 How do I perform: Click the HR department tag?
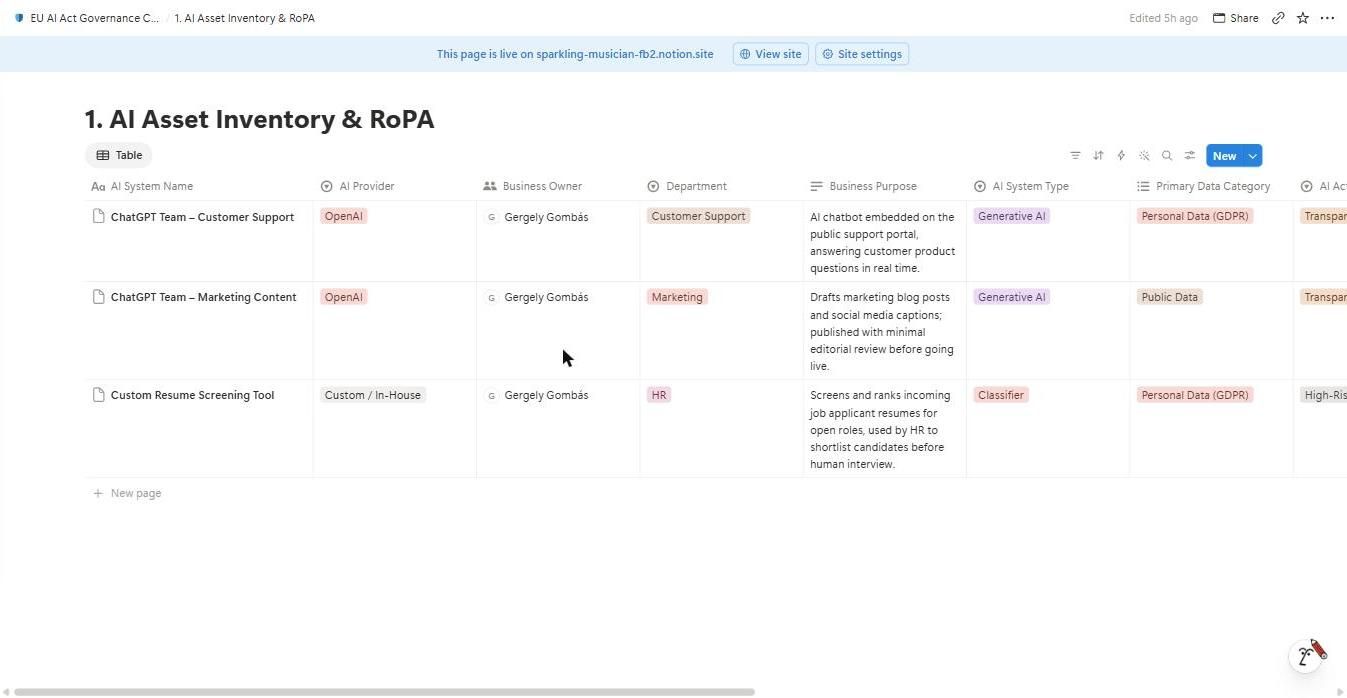[x=659, y=395]
